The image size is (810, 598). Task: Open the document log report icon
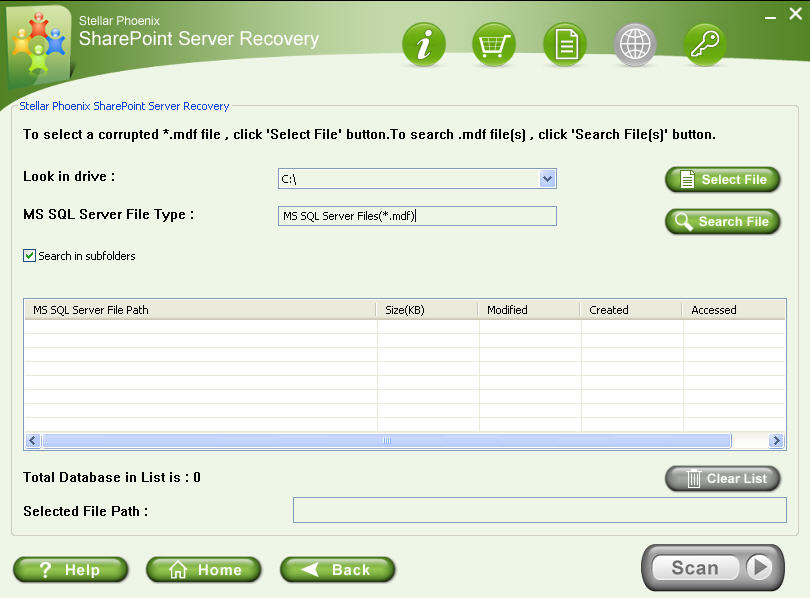[x=565, y=45]
